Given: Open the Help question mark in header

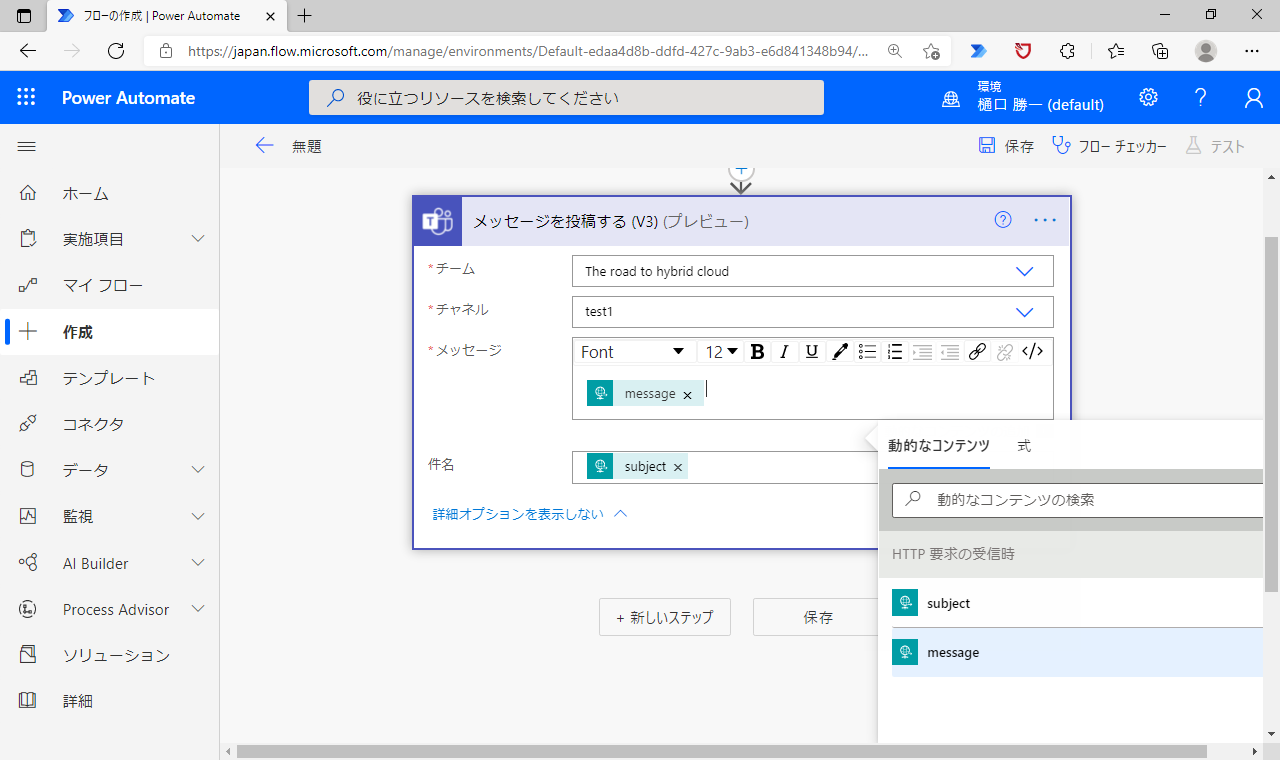Looking at the screenshot, I should (1201, 97).
